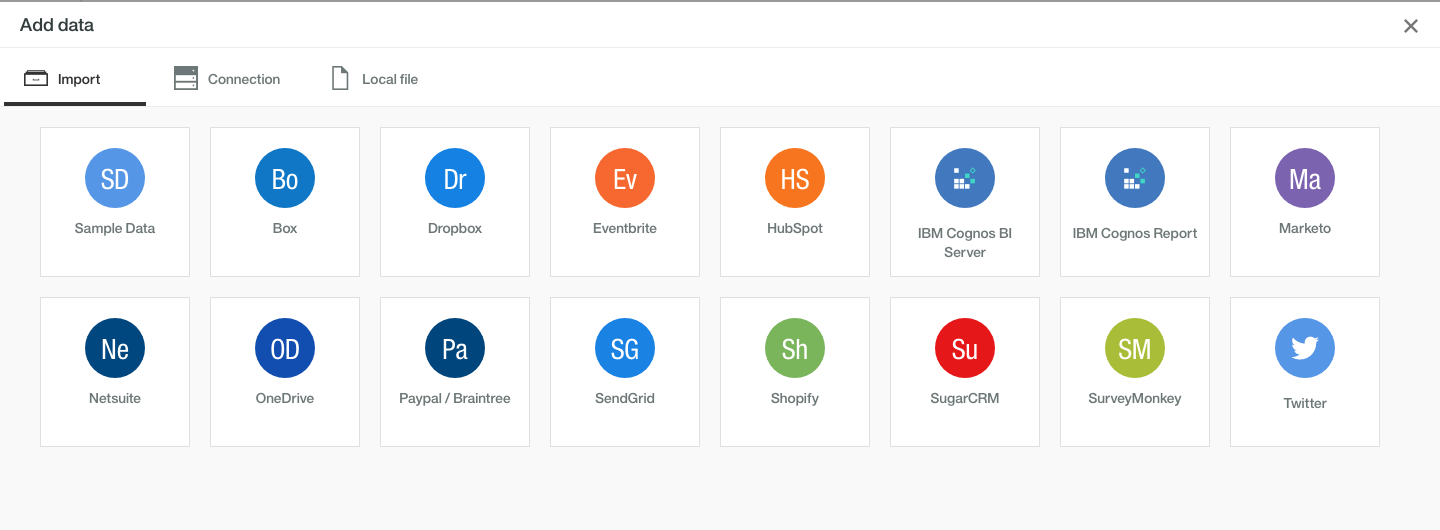Open the SurveyMonkey connector icon

coord(1135,349)
